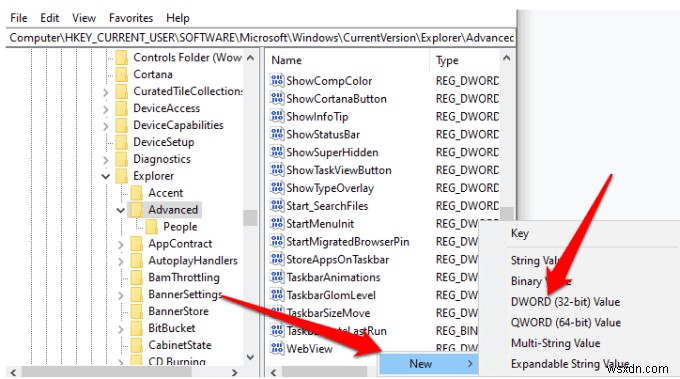The height and width of the screenshot is (379, 680).
Task: Click the BamThrottling folder icon
Action: (x=137, y=277)
